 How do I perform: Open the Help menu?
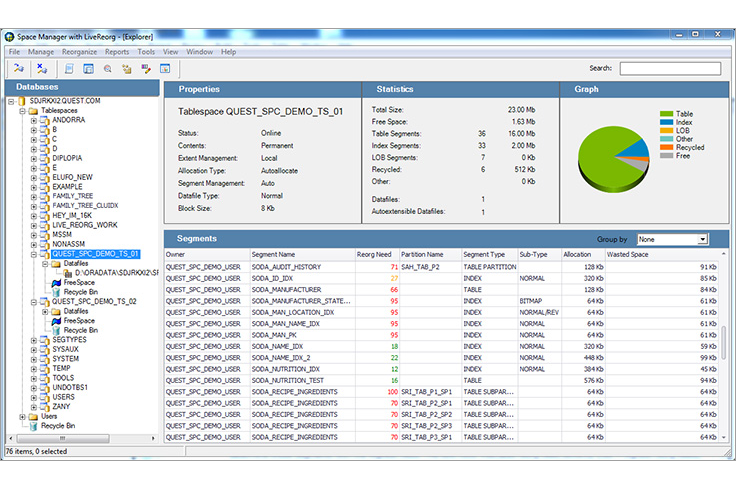(229, 52)
